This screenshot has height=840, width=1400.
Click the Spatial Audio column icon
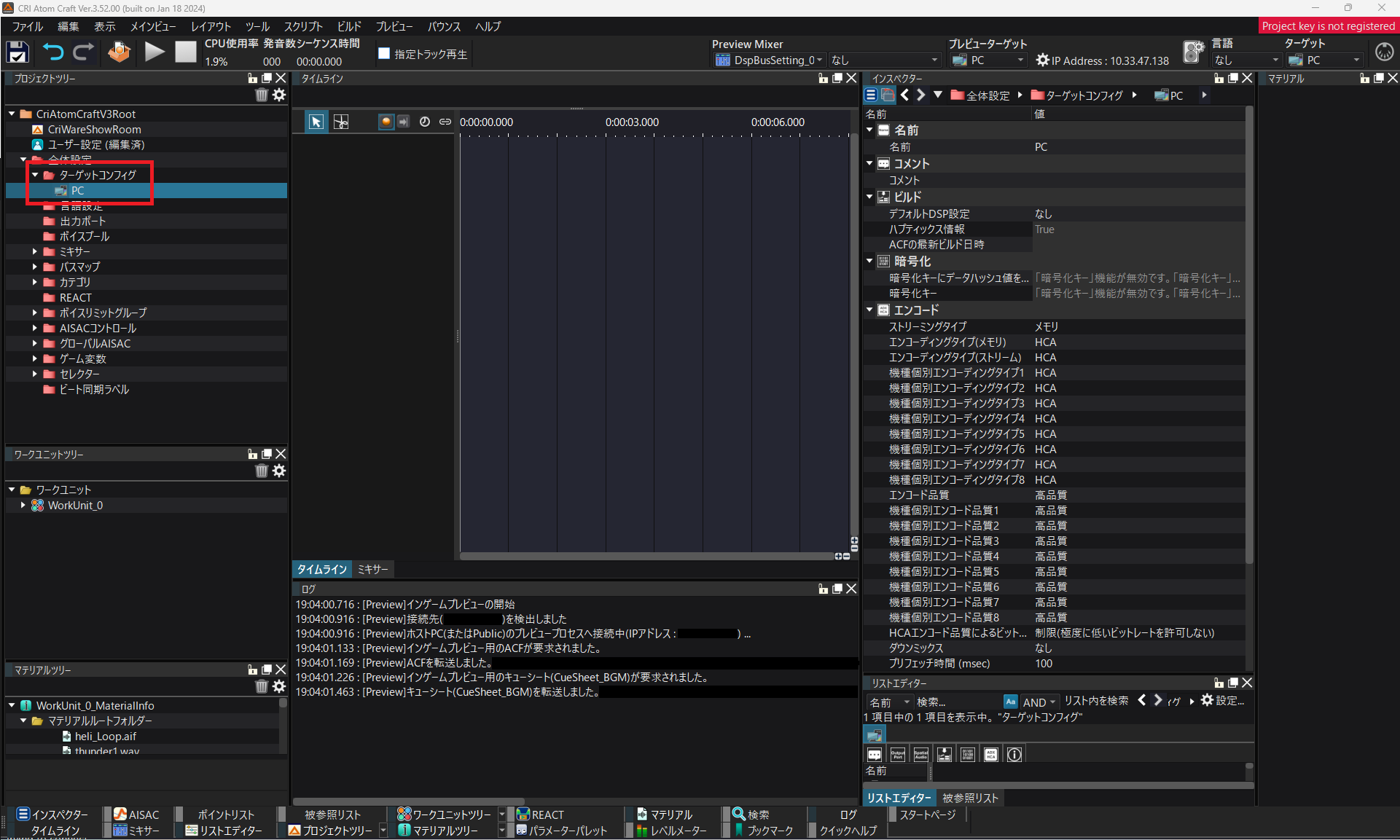(921, 755)
